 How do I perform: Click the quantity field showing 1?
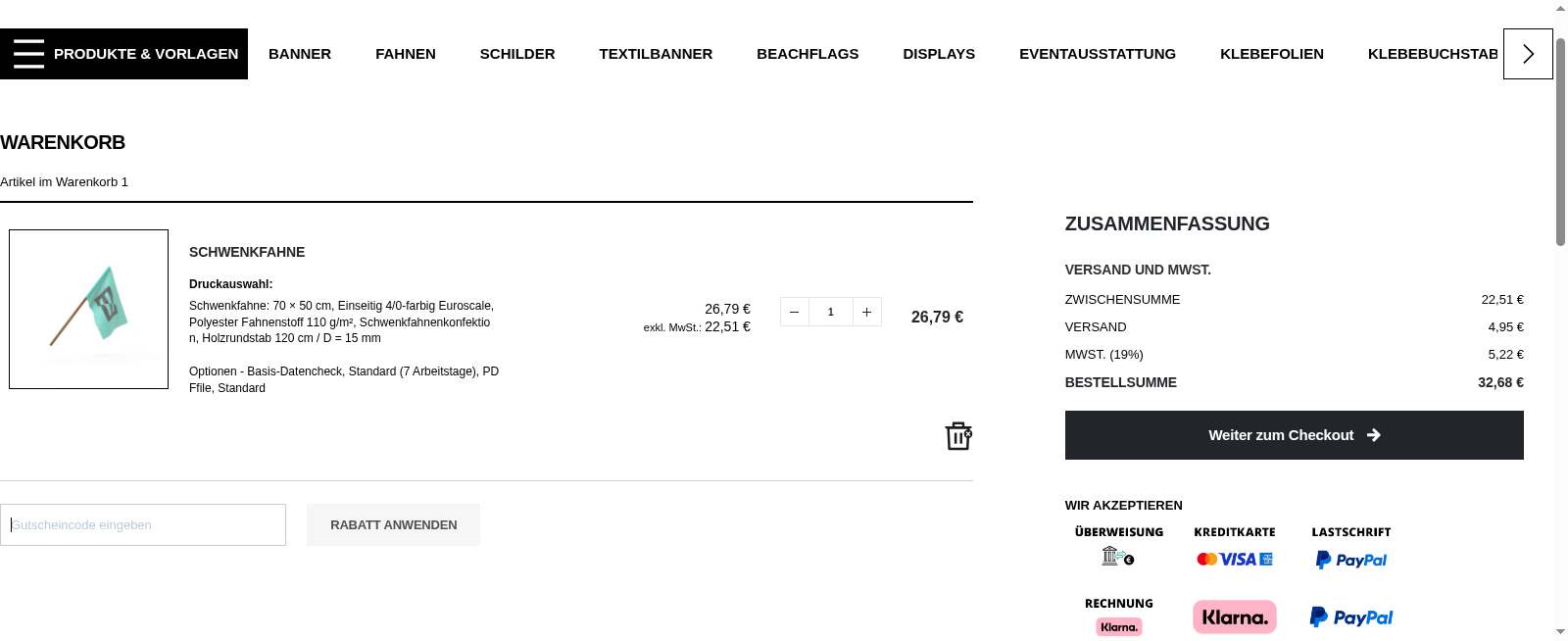pos(830,311)
